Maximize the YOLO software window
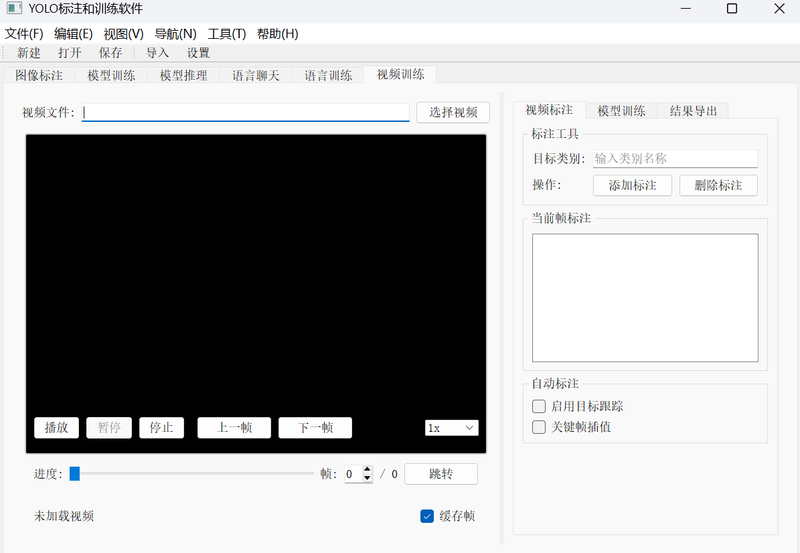The height and width of the screenshot is (553, 800). pos(732,9)
